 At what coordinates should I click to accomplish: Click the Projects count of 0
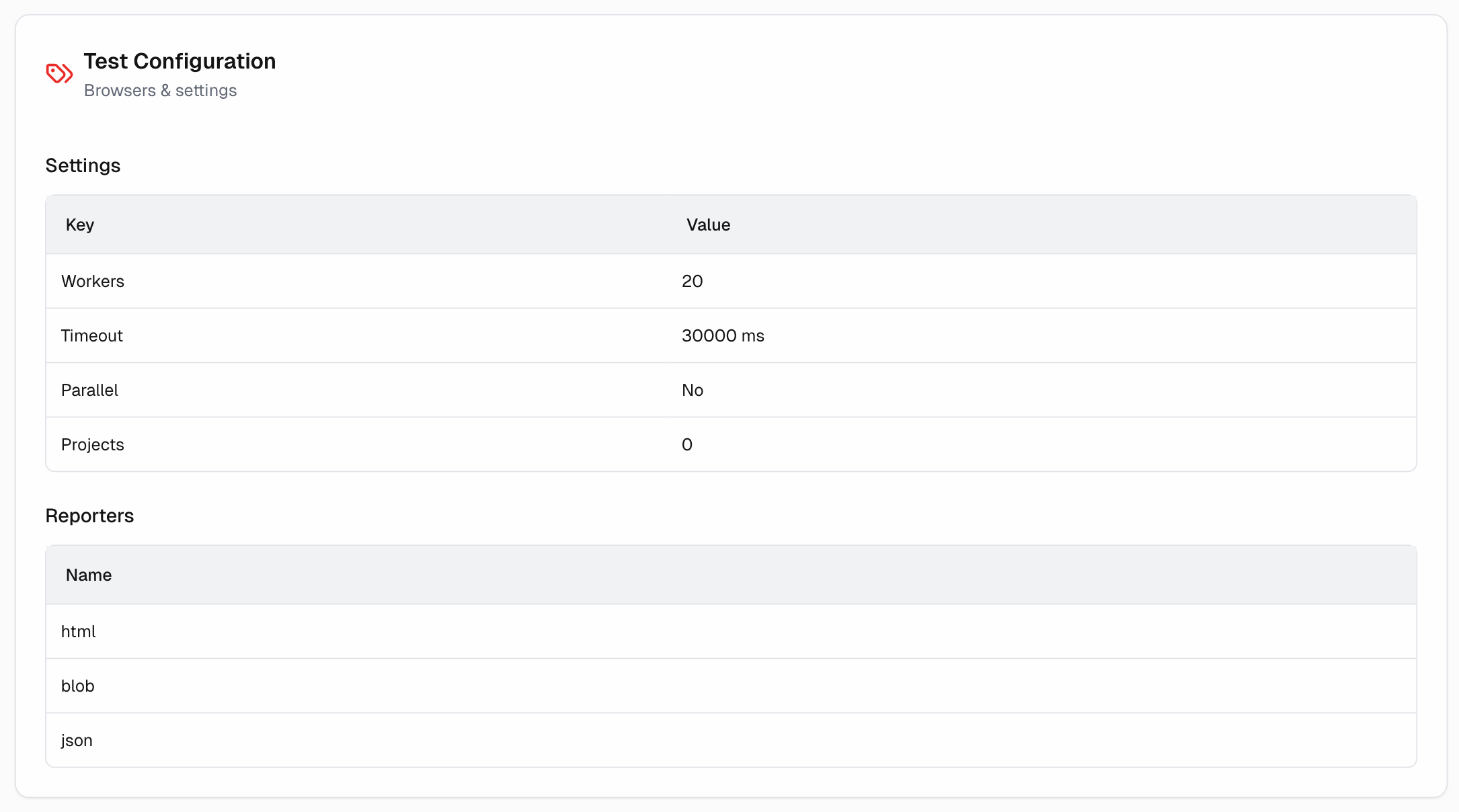pyautogui.click(x=686, y=444)
